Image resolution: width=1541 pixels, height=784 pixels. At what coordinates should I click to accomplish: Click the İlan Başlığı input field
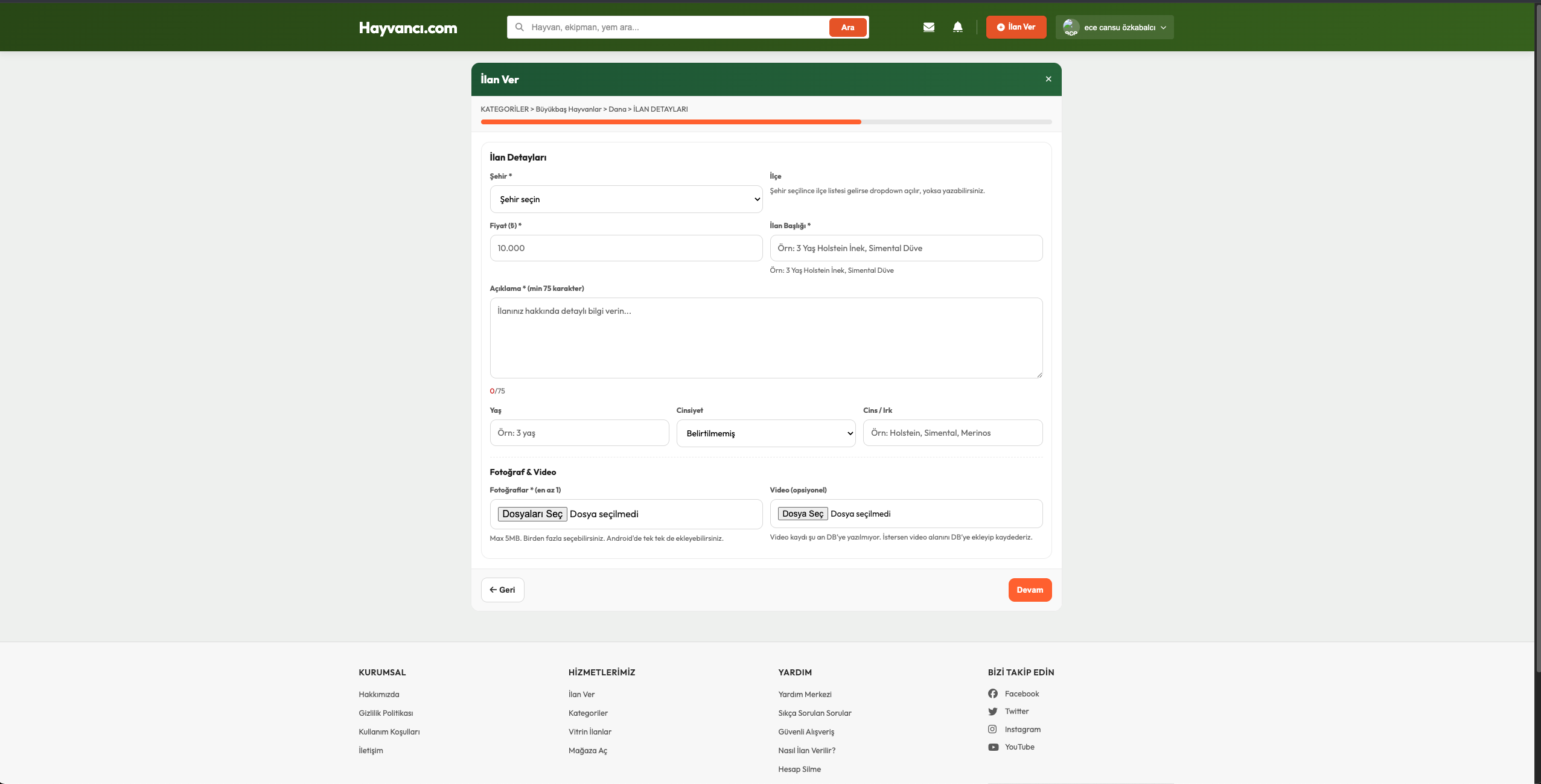pyautogui.click(x=905, y=248)
